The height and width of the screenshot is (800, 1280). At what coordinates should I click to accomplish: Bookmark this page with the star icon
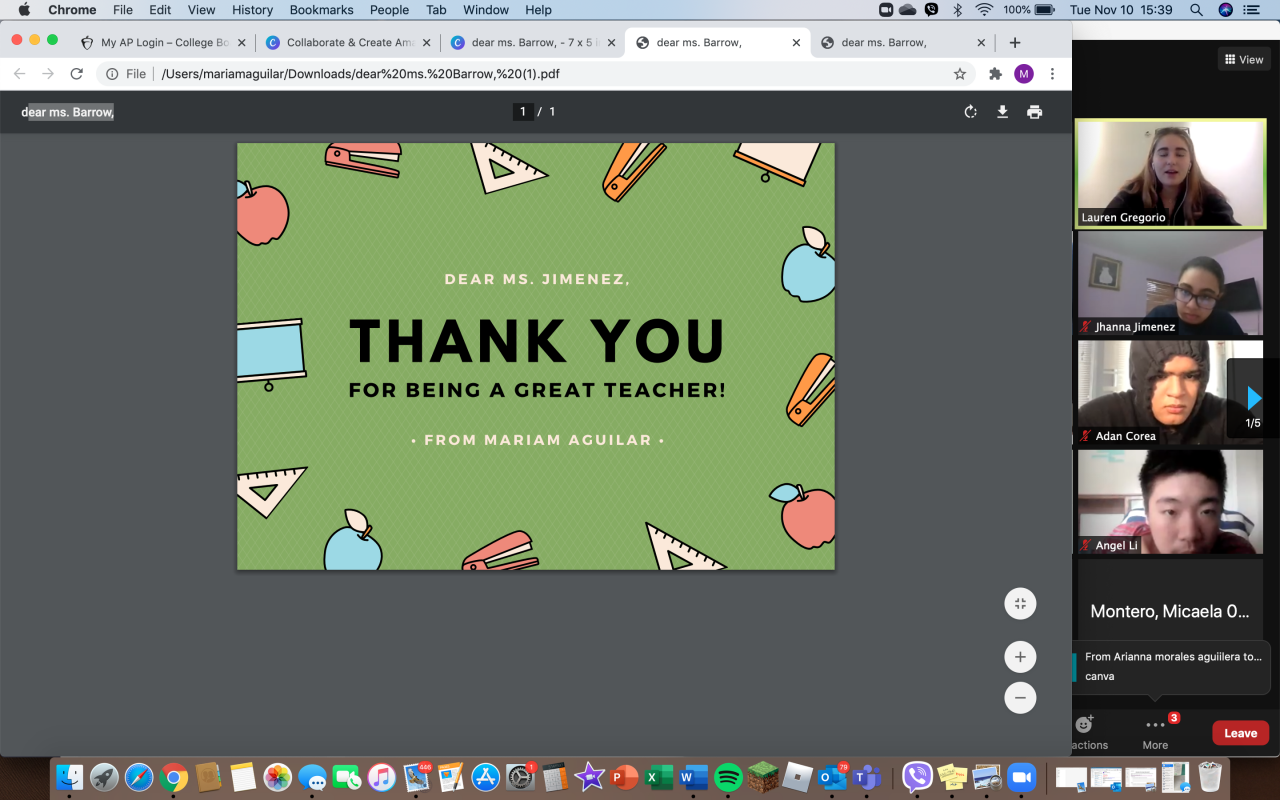(960, 74)
